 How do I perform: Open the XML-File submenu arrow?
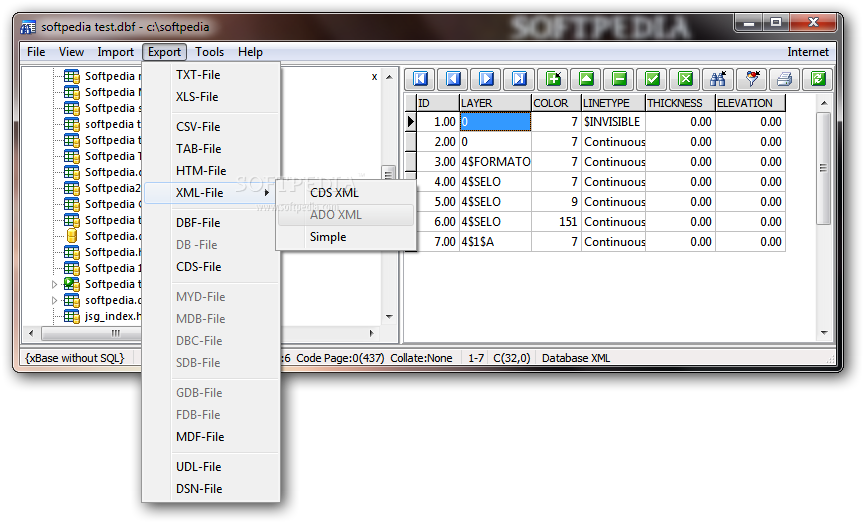coord(267,193)
